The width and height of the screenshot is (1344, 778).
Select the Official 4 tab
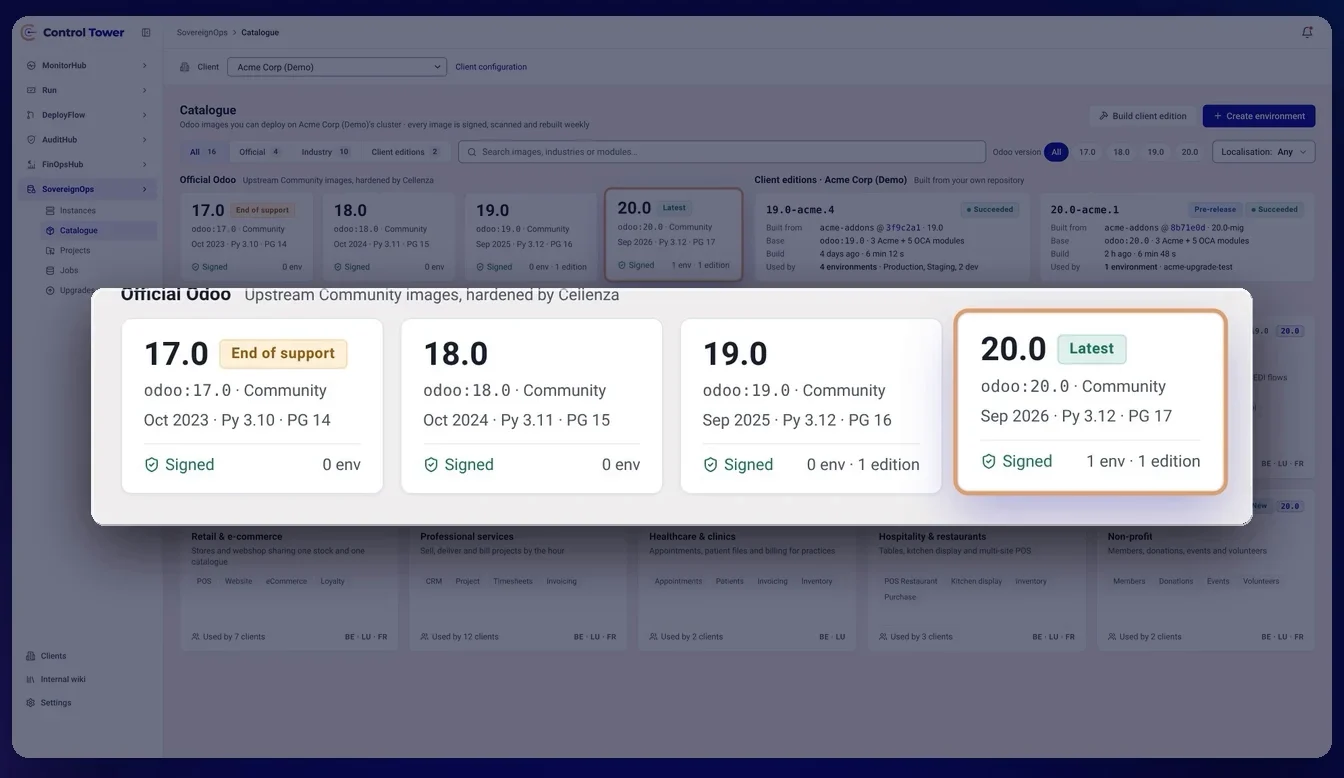[x=260, y=152]
